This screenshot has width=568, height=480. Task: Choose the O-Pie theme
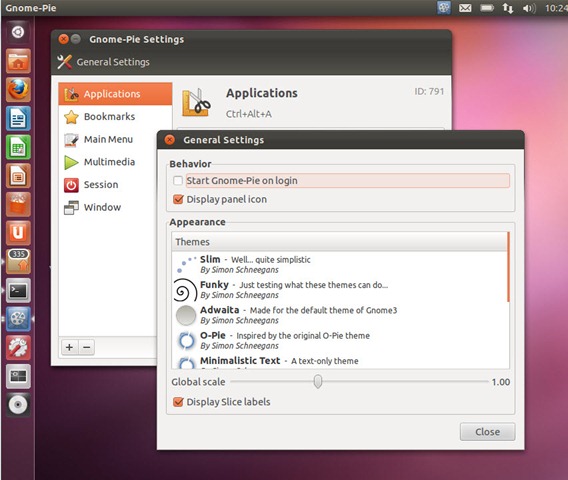(x=339, y=341)
